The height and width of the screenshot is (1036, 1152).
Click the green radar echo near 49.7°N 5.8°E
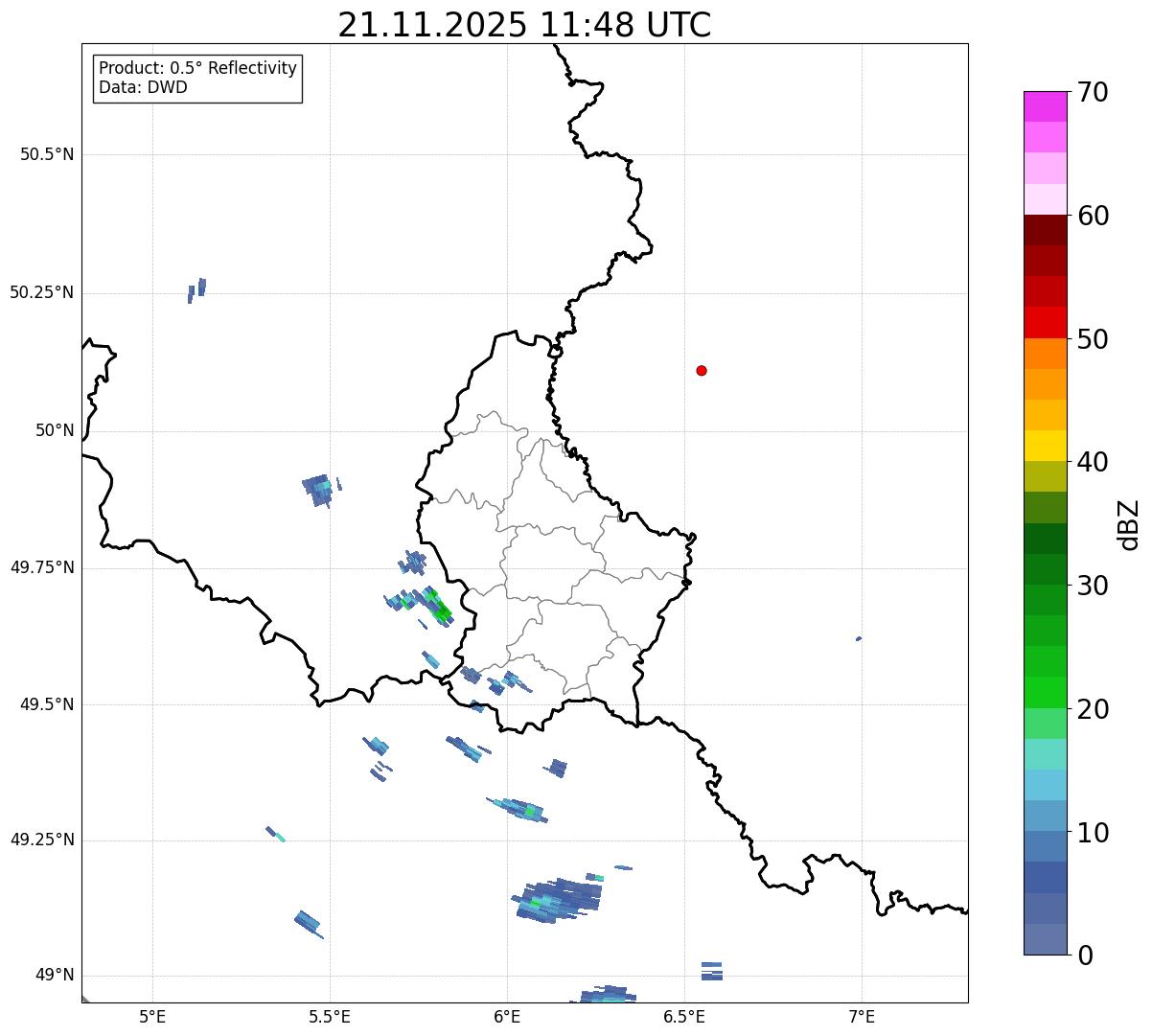tap(437, 608)
